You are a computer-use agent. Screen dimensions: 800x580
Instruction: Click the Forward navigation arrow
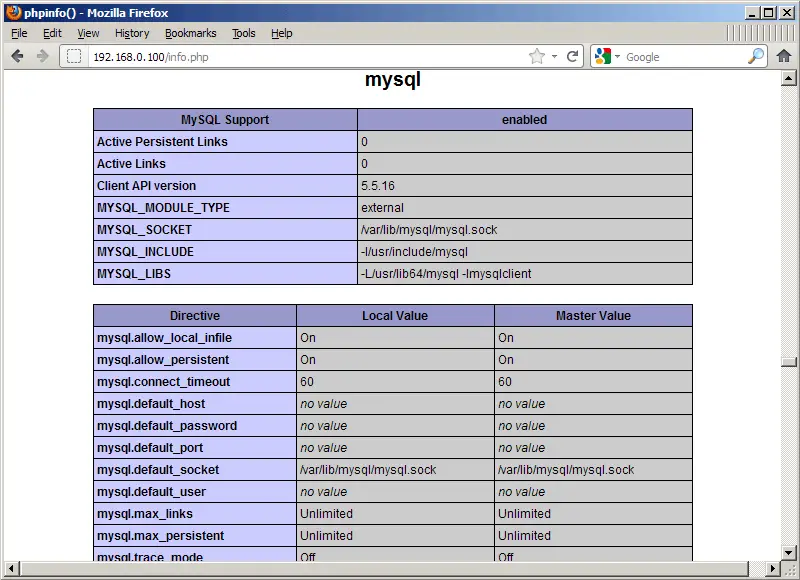(x=42, y=56)
